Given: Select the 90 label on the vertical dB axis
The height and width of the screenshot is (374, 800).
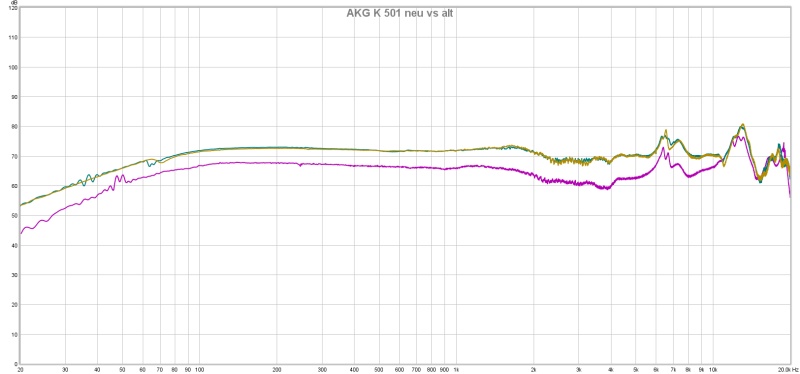Looking at the screenshot, I should tap(14, 97).
